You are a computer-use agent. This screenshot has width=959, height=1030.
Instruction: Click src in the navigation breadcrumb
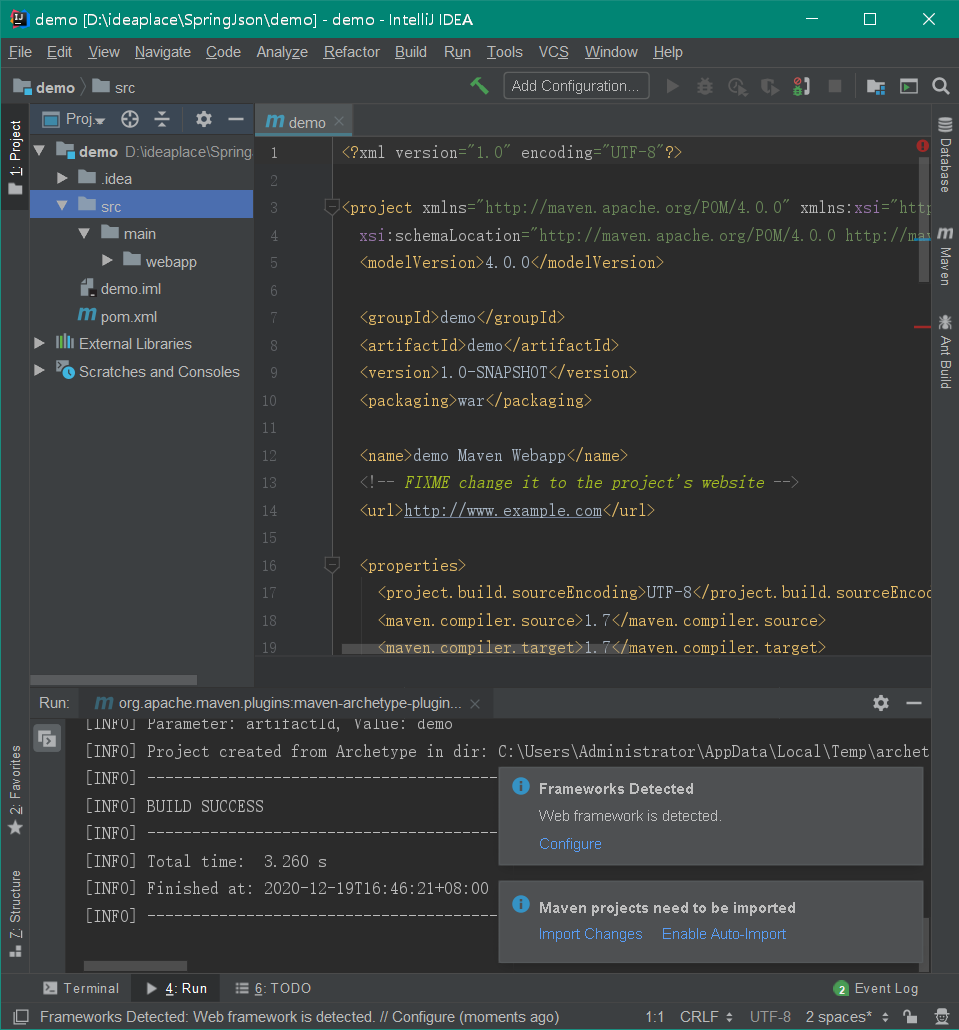[114, 87]
